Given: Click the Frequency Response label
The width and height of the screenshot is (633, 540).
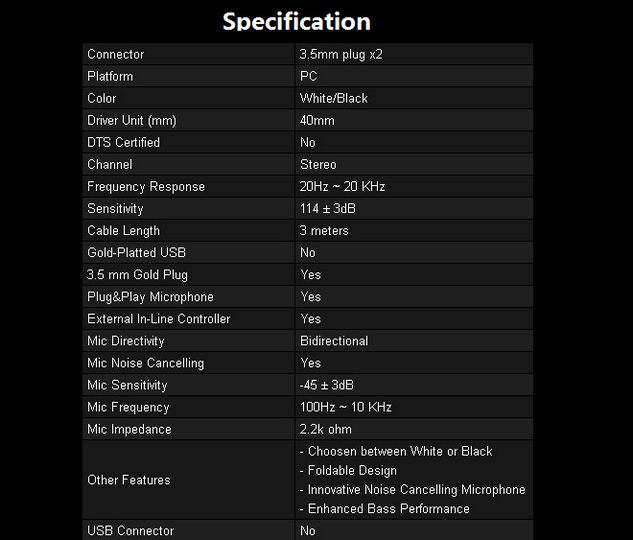Looking at the screenshot, I should 146,186.
